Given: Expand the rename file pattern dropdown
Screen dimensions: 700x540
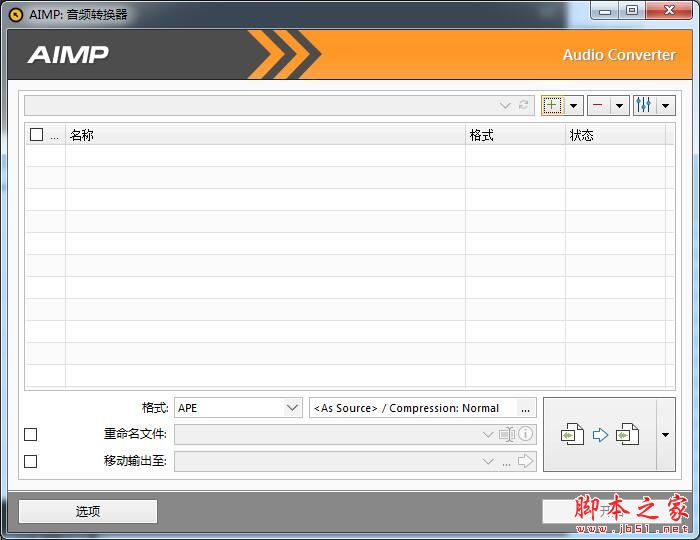Looking at the screenshot, I should pyautogui.click(x=488, y=434).
